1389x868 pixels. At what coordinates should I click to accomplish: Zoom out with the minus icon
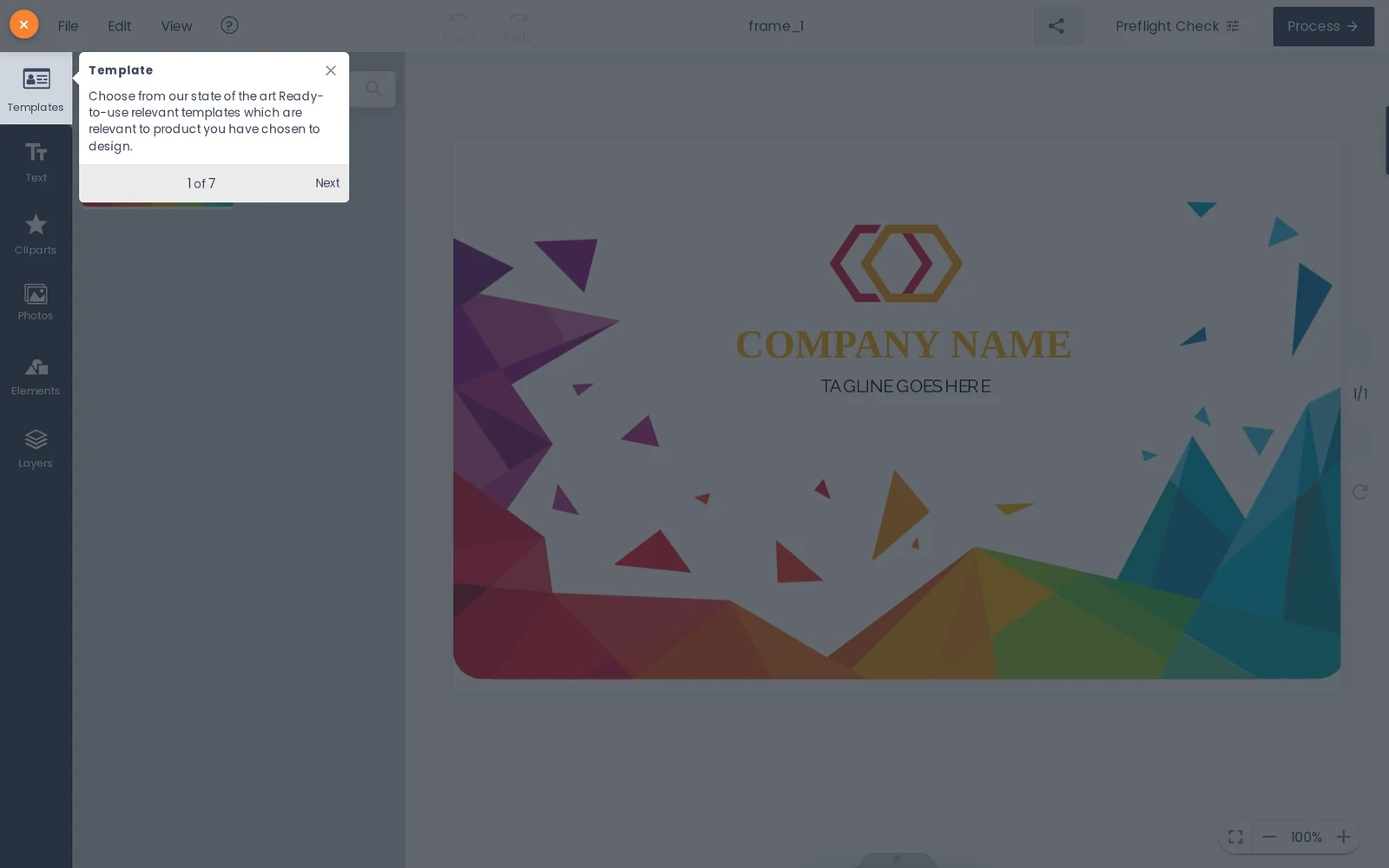(1269, 837)
